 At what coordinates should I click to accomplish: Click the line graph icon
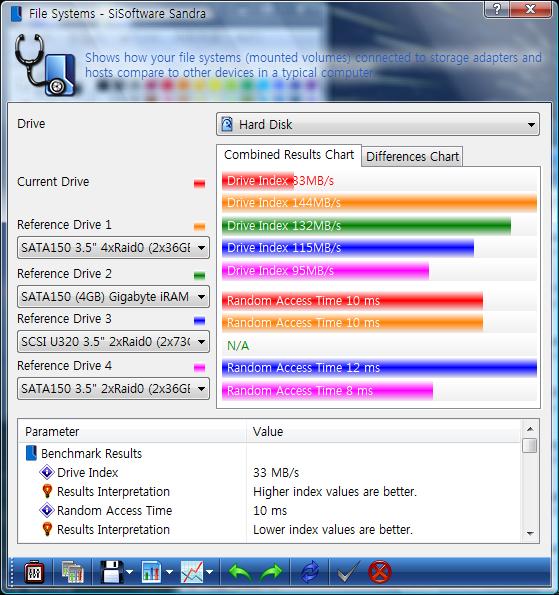[x=192, y=573]
